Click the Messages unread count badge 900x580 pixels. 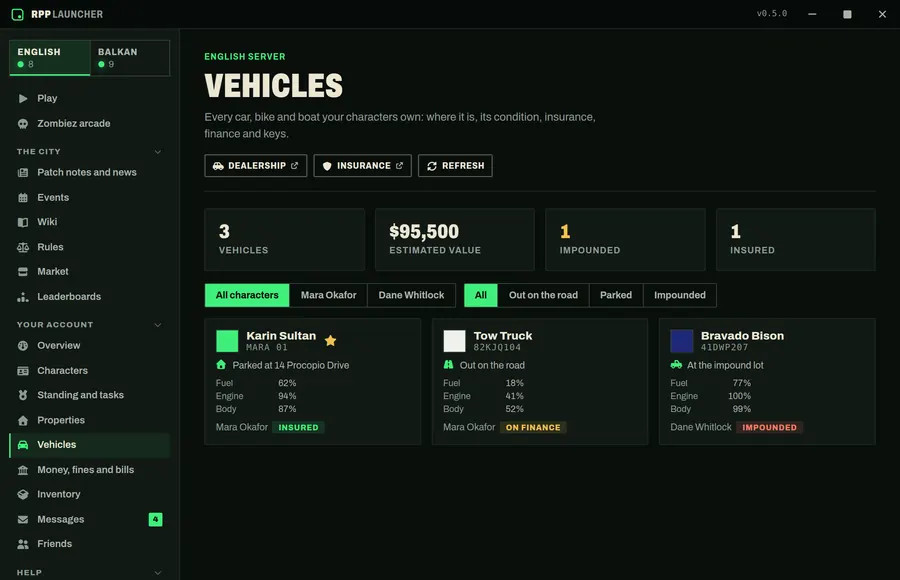tap(156, 519)
